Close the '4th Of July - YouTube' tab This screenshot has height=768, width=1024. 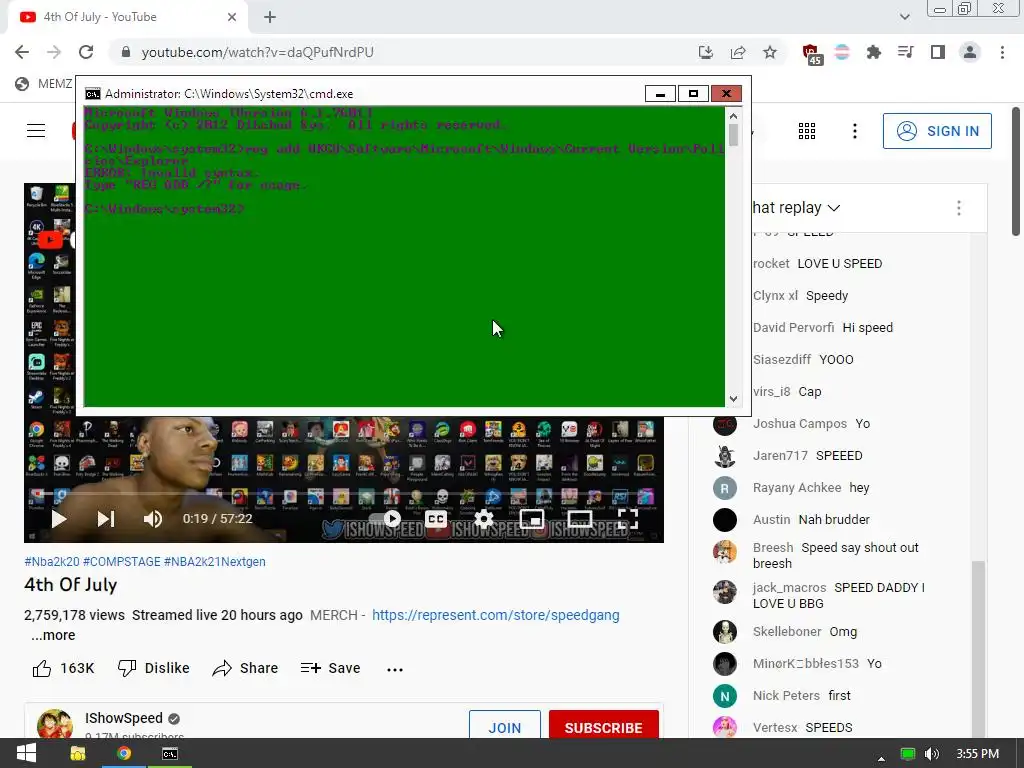[x=231, y=17]
